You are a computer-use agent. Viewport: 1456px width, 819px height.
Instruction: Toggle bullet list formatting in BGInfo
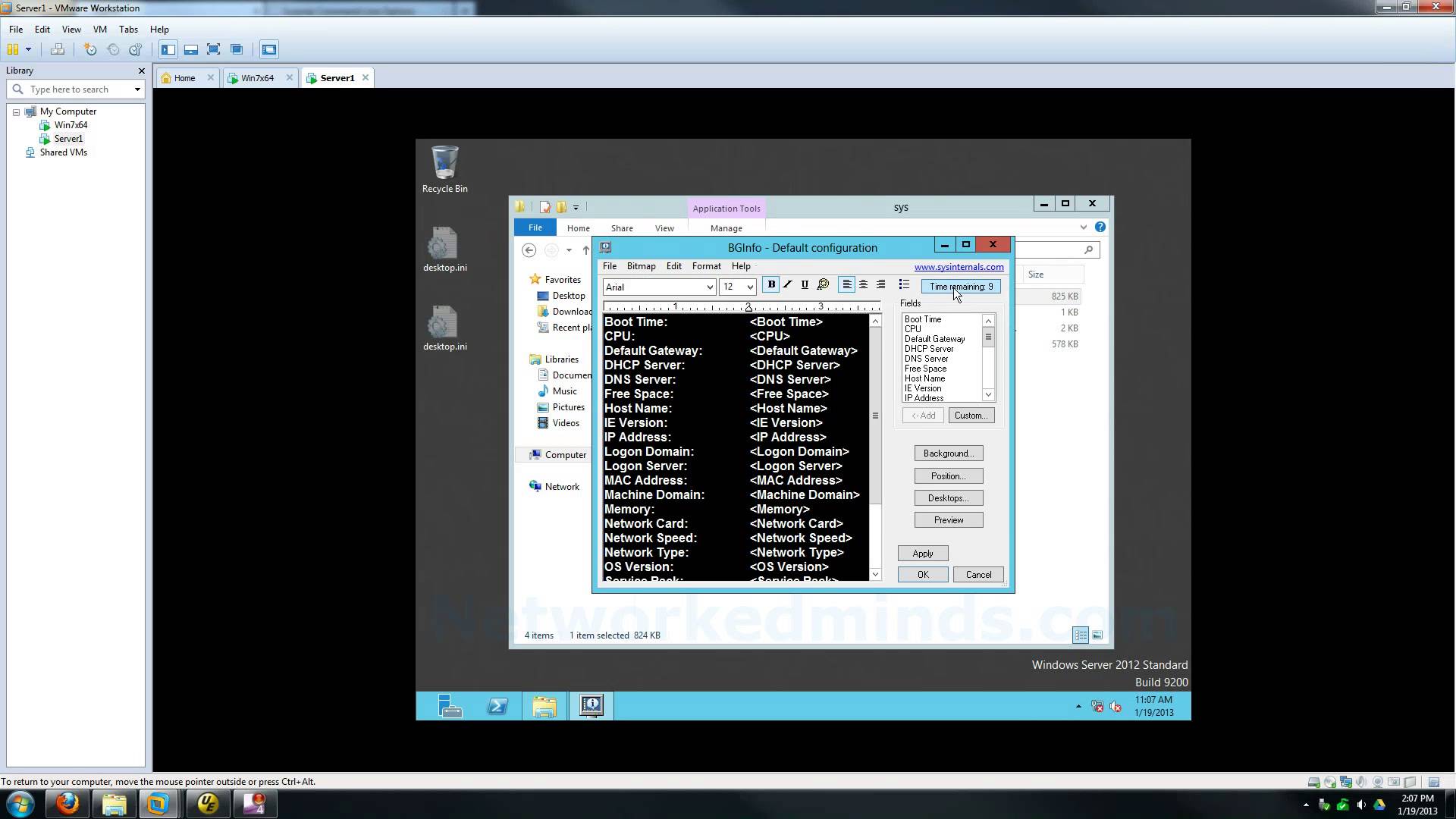904,285
